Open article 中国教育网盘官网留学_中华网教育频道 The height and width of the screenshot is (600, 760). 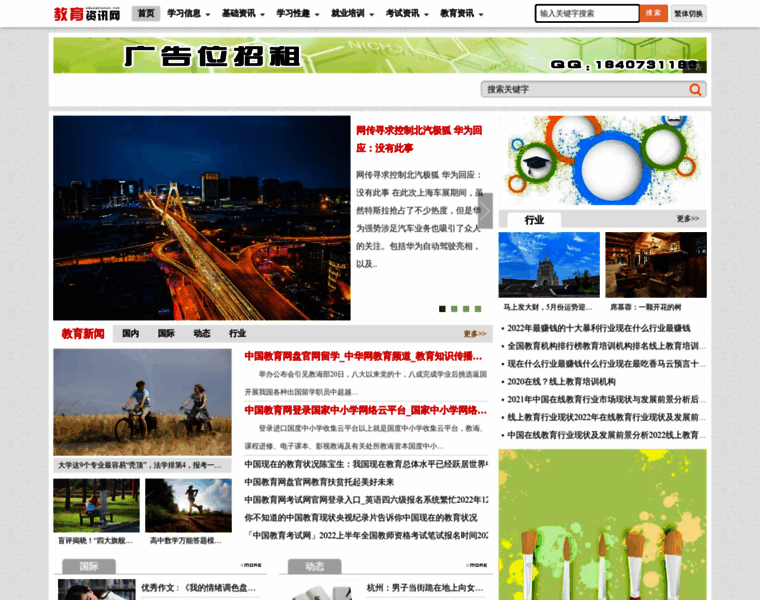(x=363, y=357)
